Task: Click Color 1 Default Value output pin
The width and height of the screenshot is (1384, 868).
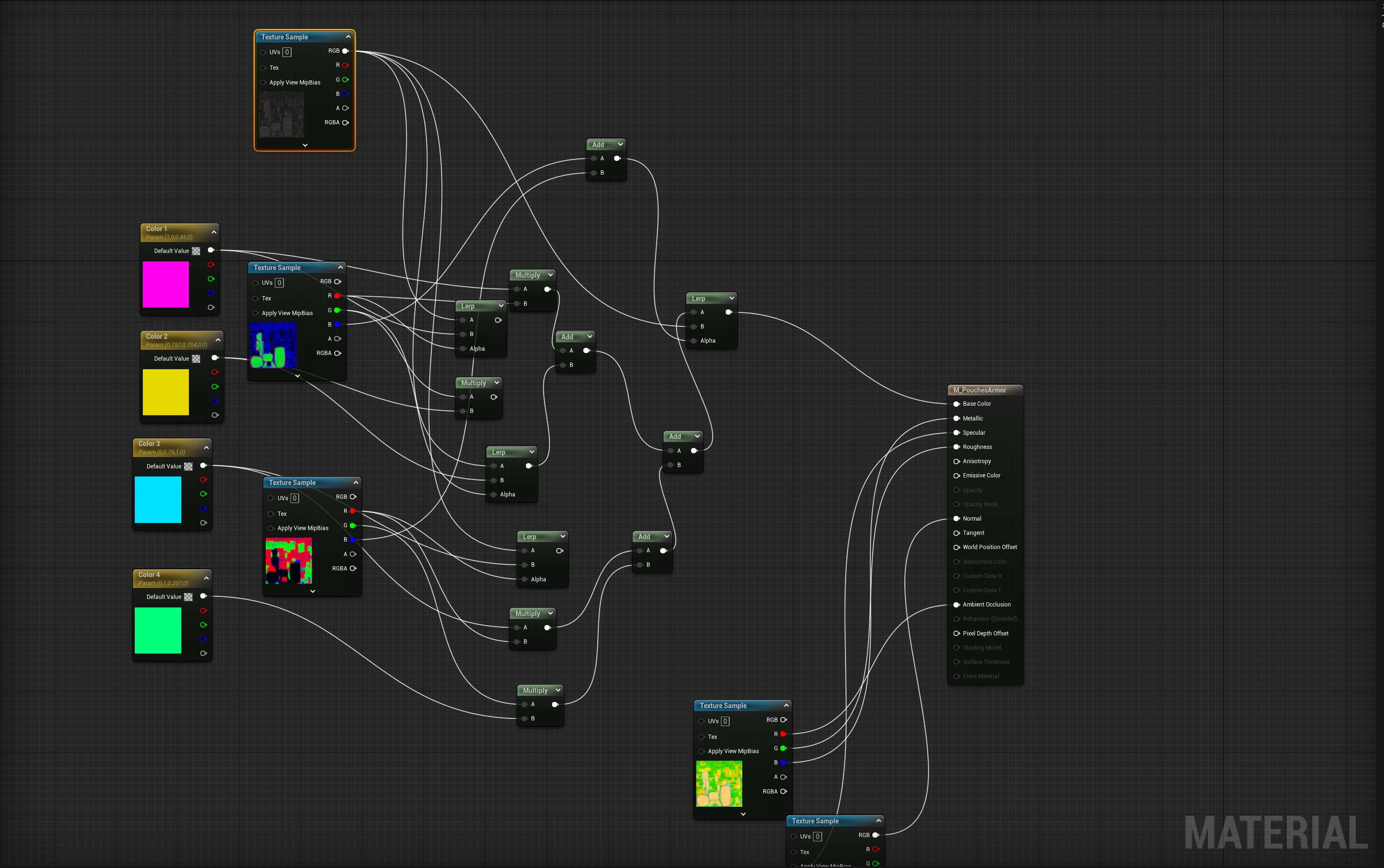Action: tap(211, 250)
